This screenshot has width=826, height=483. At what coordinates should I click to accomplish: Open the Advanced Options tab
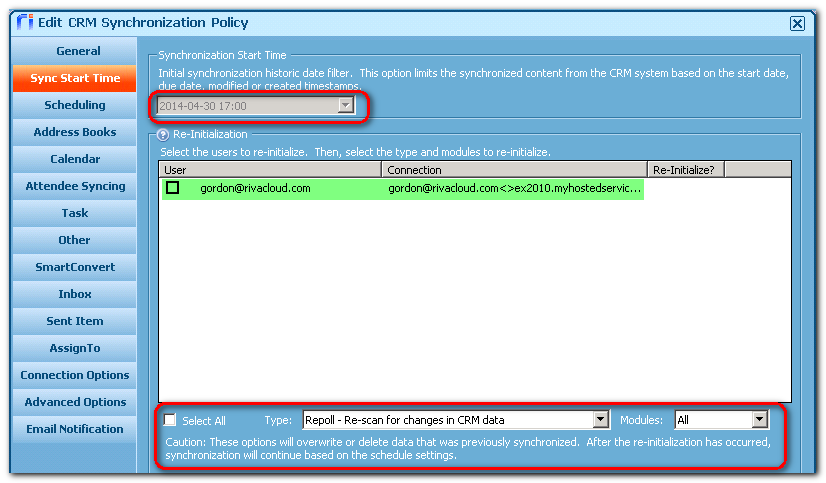74,402
